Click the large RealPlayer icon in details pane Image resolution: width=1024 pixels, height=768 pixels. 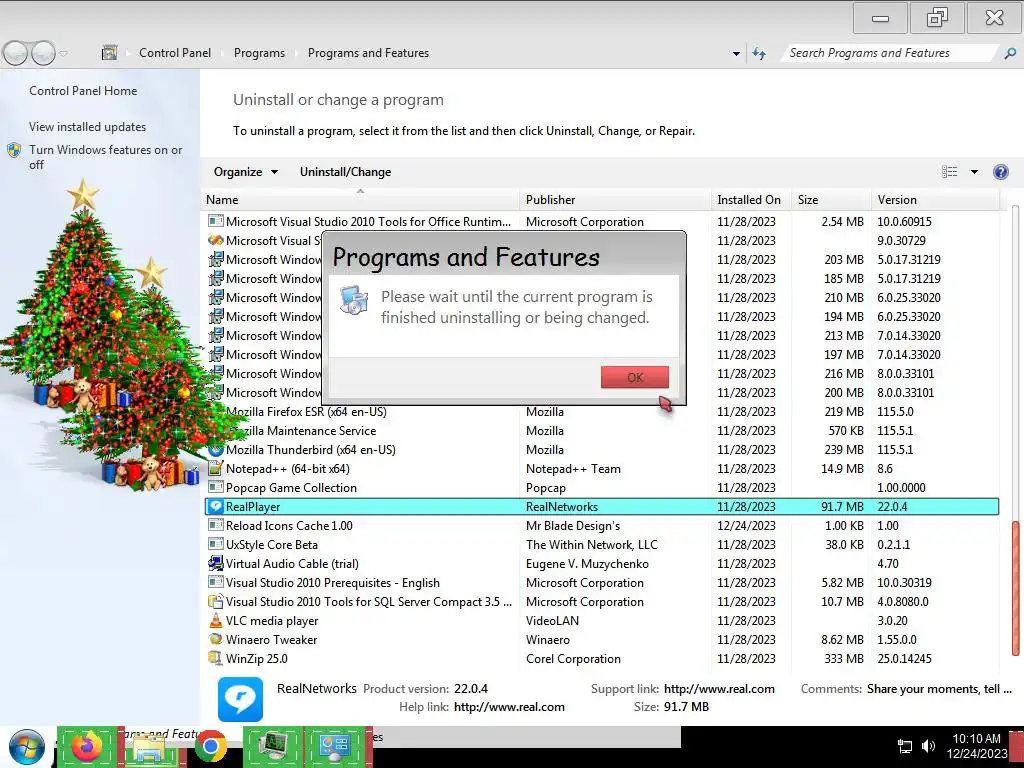[240, 699]
